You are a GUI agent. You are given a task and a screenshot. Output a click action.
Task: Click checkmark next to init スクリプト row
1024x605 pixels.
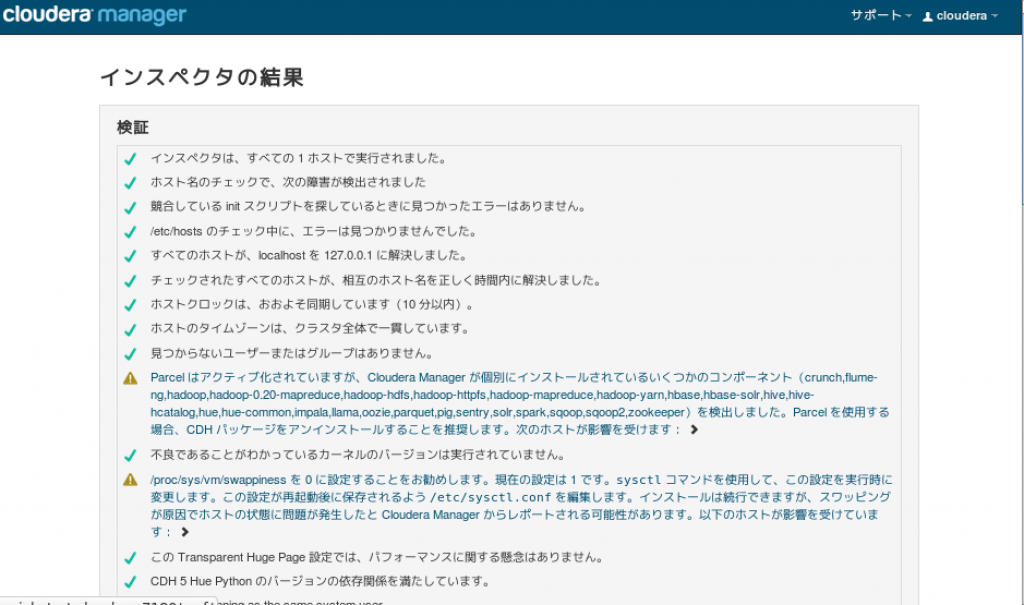coord(130,208)
